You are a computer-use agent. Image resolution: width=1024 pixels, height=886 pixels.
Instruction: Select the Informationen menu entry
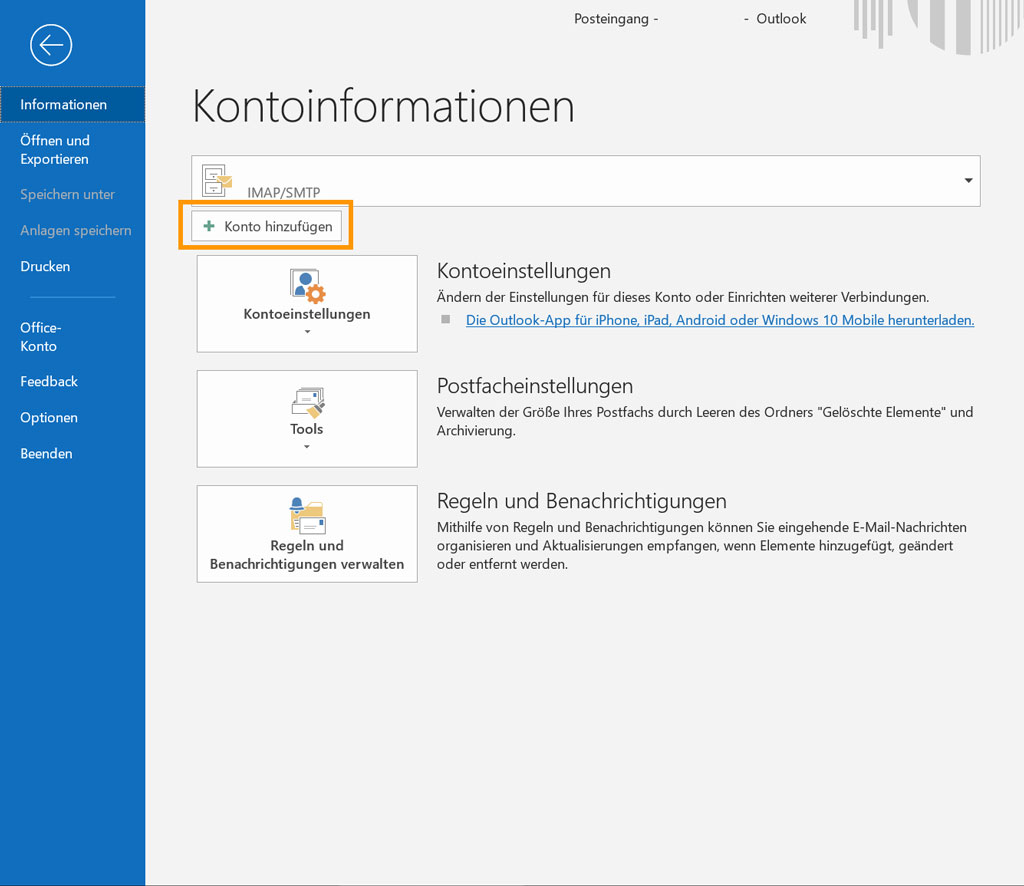[72, 104]
